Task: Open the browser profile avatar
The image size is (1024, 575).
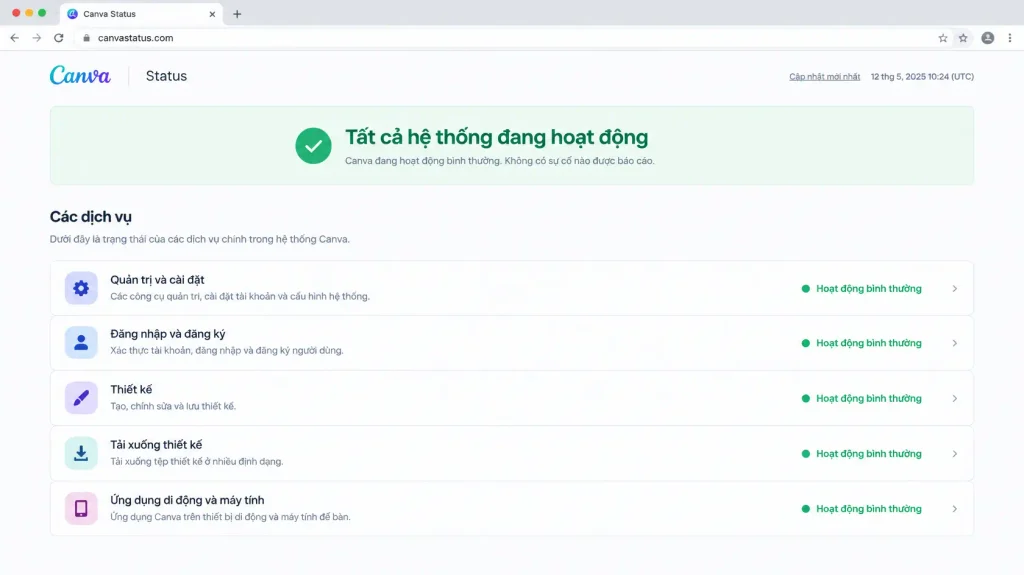Action: (987, 38)
